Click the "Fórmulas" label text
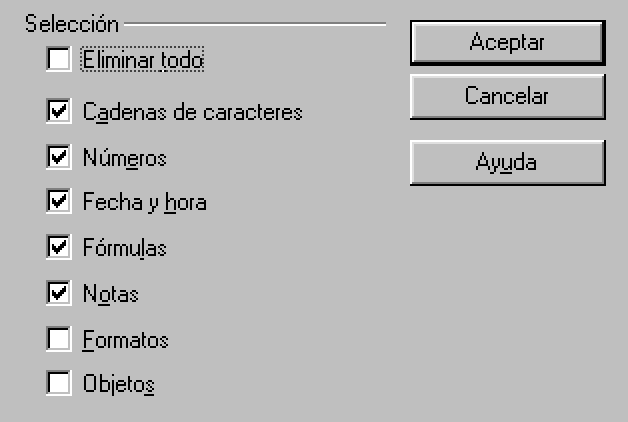This screenshot has width=628, height=422. click(124, 248)
